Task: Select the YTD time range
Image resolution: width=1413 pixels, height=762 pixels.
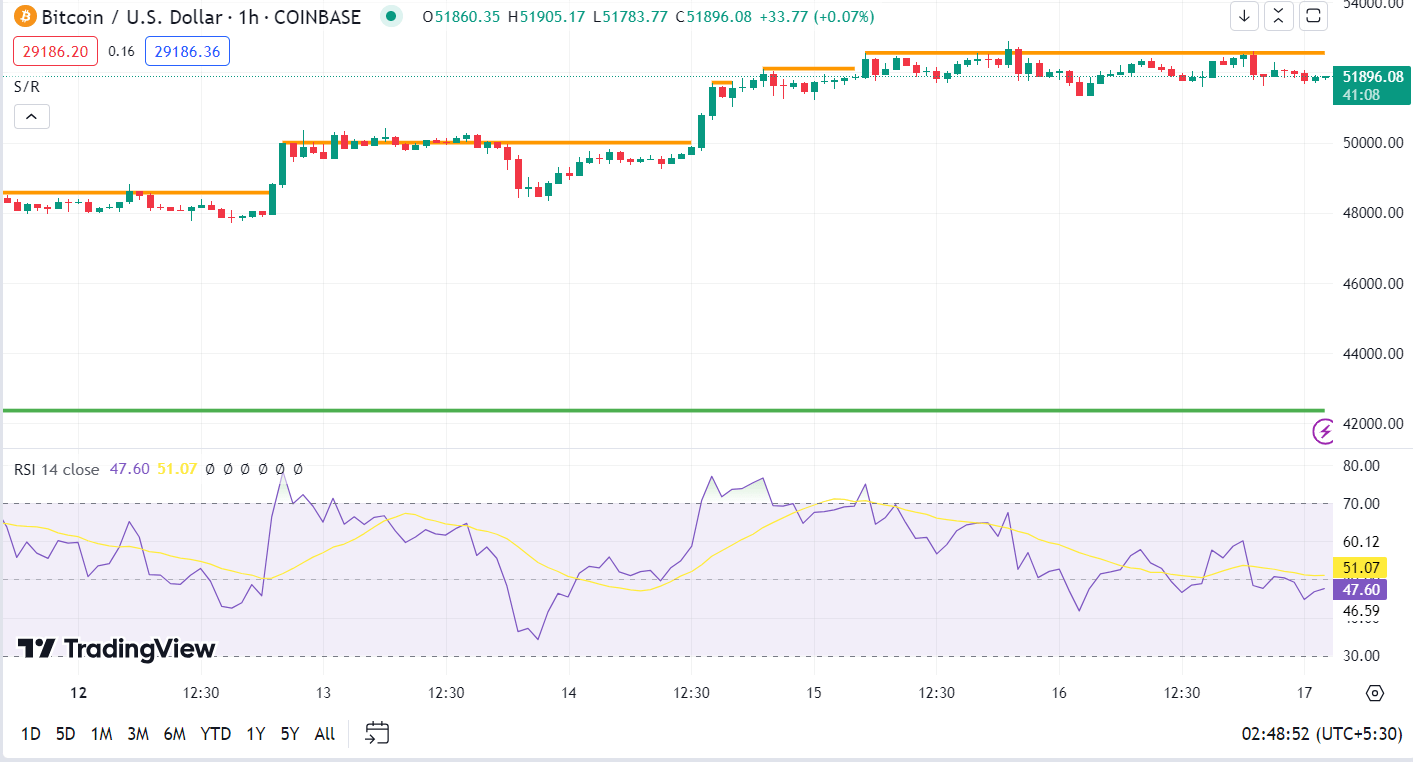Action: tap(215, 734)
